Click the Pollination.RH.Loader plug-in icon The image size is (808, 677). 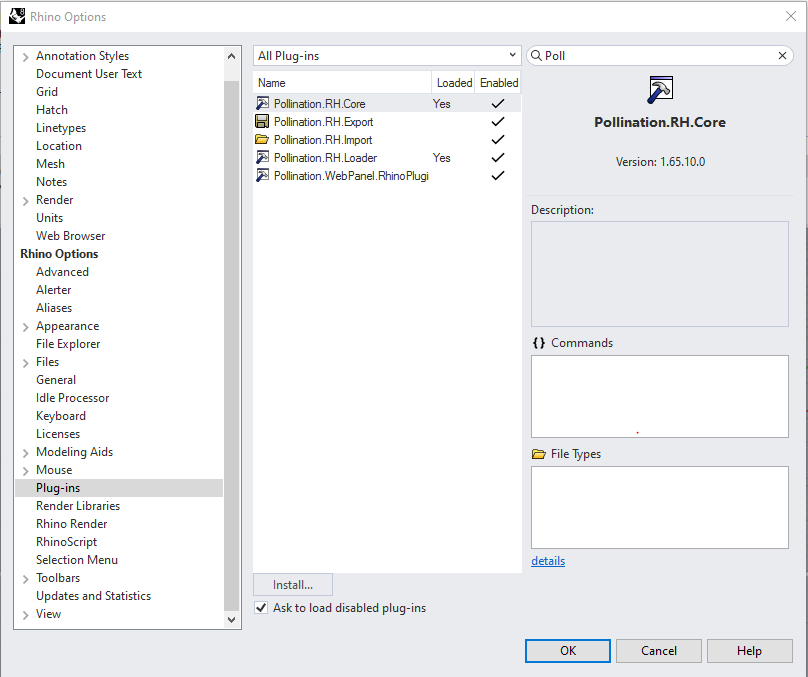262,158
